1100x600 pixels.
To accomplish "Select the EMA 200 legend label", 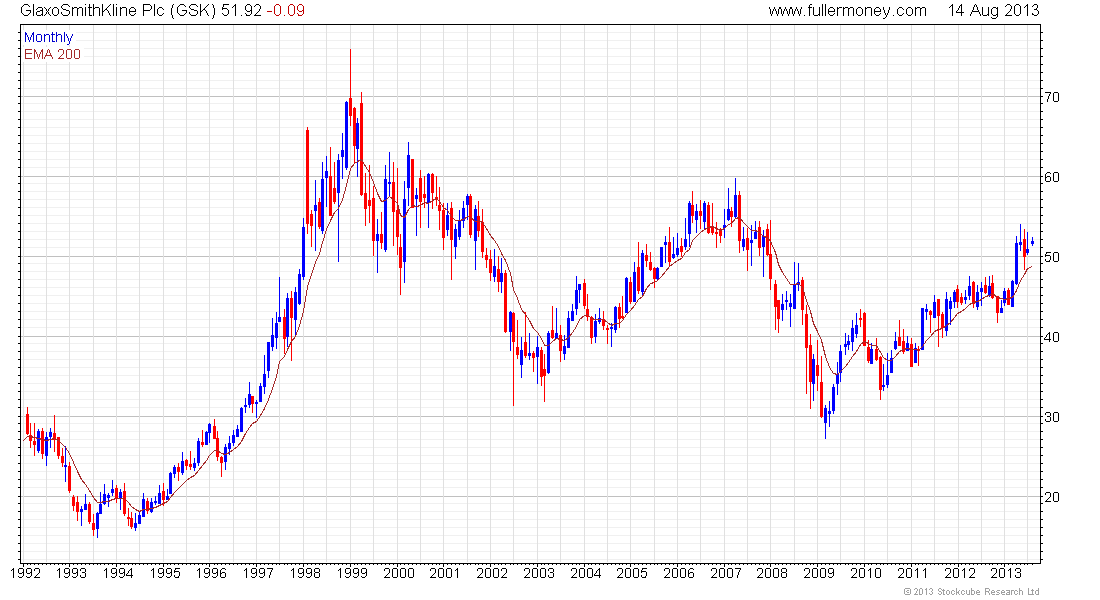I will click(52, 55).
